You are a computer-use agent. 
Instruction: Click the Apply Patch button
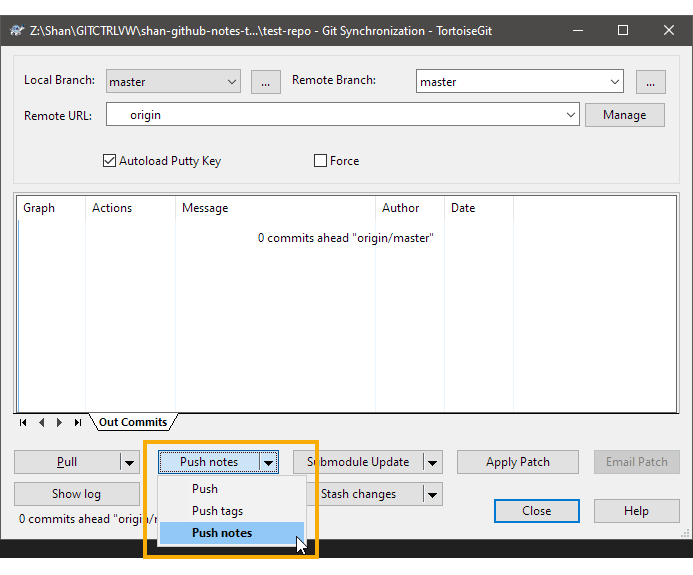pos(518,462)
